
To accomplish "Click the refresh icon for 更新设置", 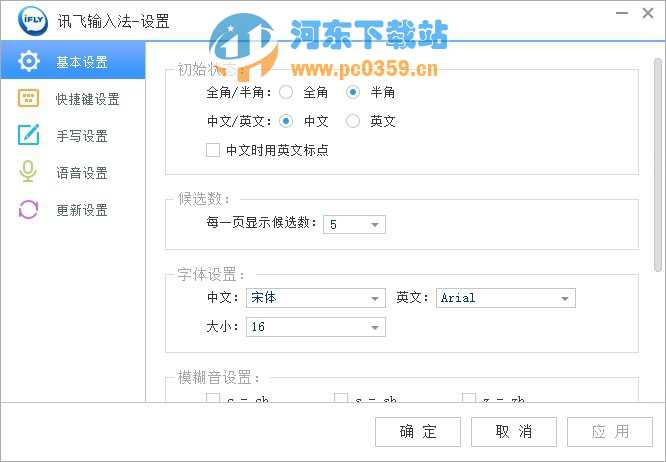I will click(x=28, y=209).
